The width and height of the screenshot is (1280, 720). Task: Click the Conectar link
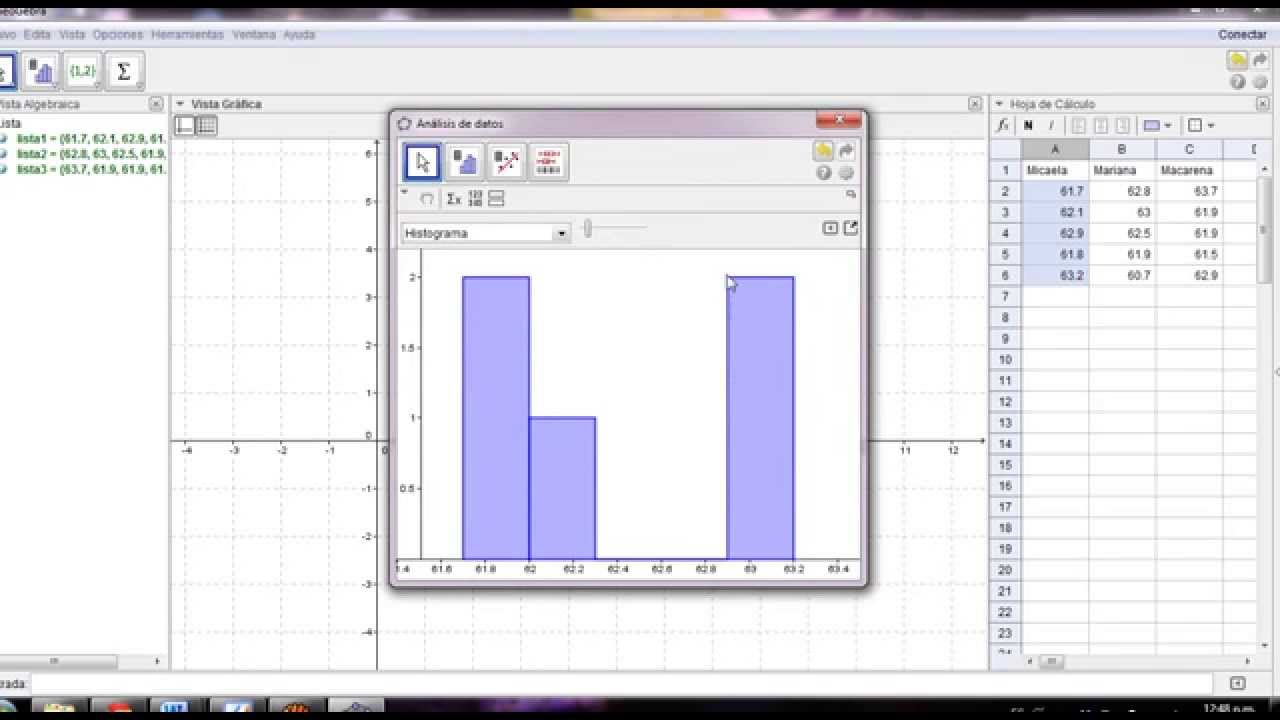[1242, 34]
